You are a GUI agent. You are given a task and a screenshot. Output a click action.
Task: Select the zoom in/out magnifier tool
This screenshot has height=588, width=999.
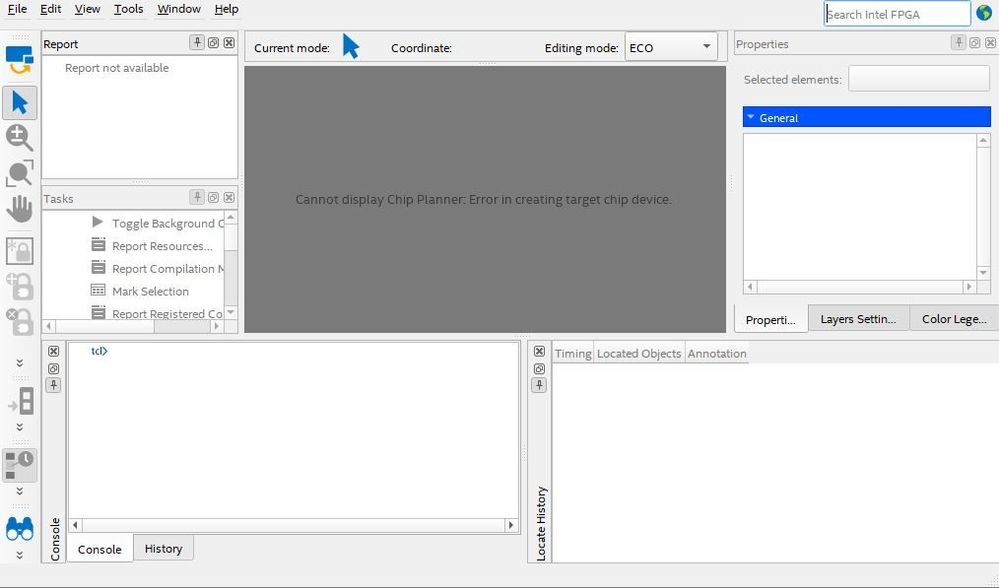pyautogui.click(x=19, y=138)
